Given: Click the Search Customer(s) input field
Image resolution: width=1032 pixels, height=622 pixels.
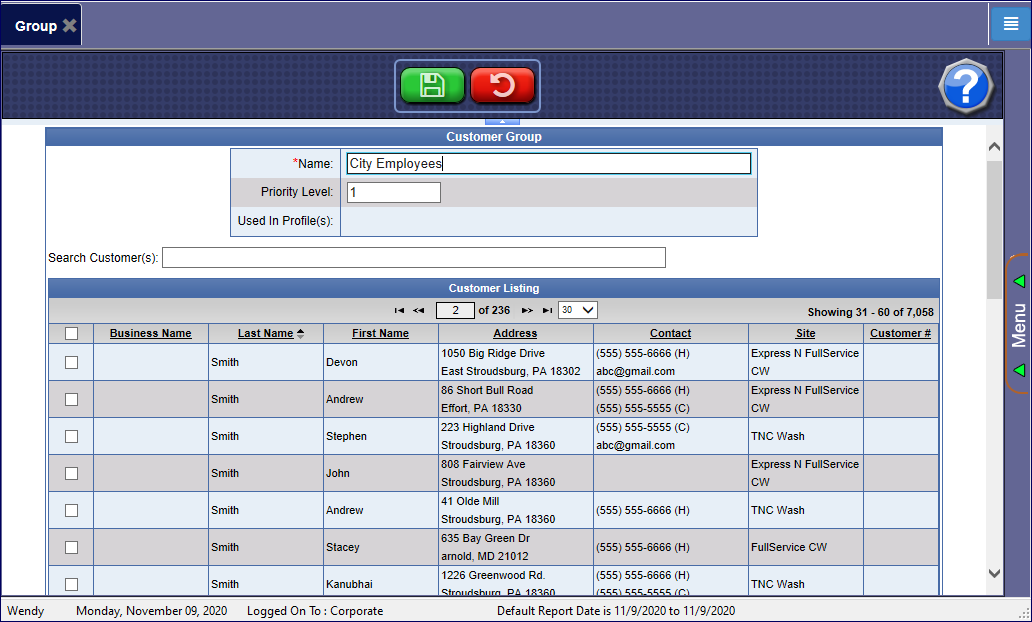Looking at the screenshot, I should point(413,258).
